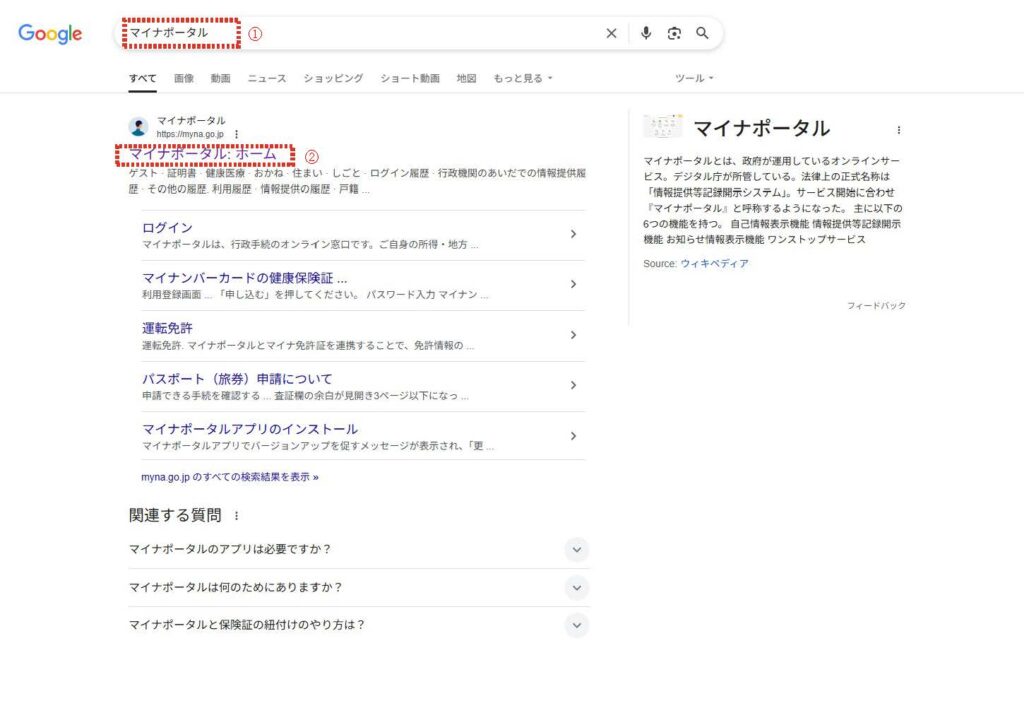Open マイナンバーカードの健康保険証 sitelink

tap(244, 278)
